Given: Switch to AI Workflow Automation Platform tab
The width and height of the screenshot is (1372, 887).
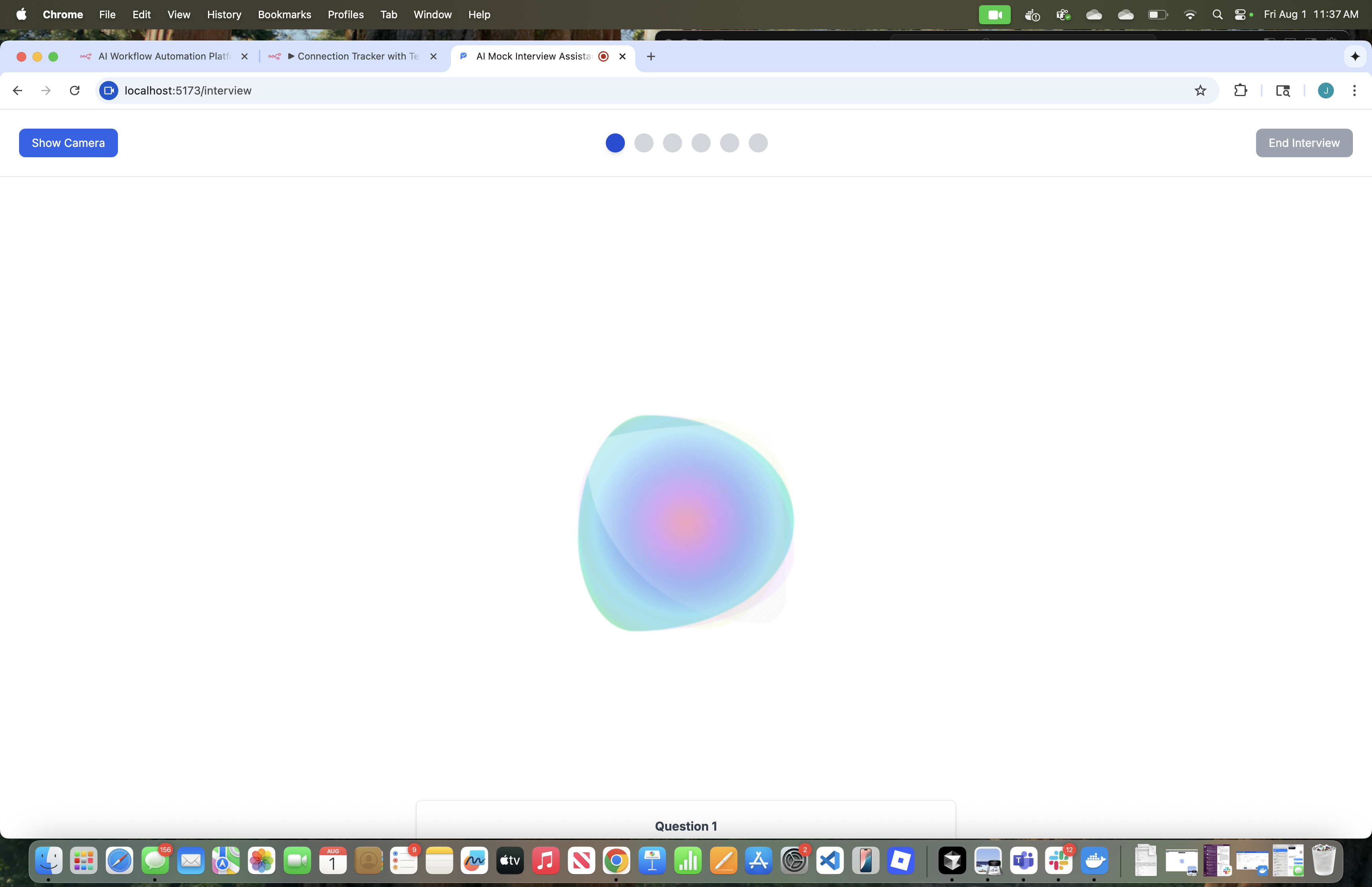Looking at the screenshot, I should [164, 56].
